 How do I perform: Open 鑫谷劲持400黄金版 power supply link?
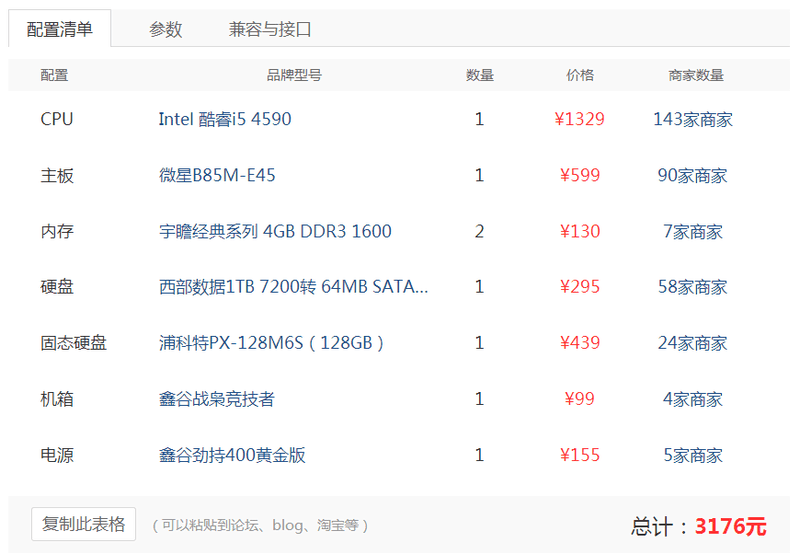click(x=232, y=455)
